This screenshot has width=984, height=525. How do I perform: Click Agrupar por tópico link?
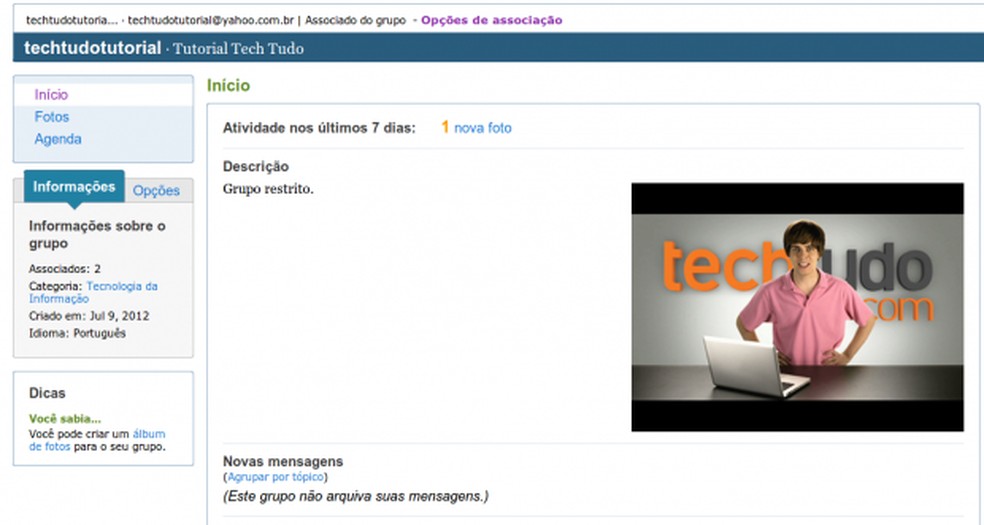pyautogui.click(x=275, y=477)
